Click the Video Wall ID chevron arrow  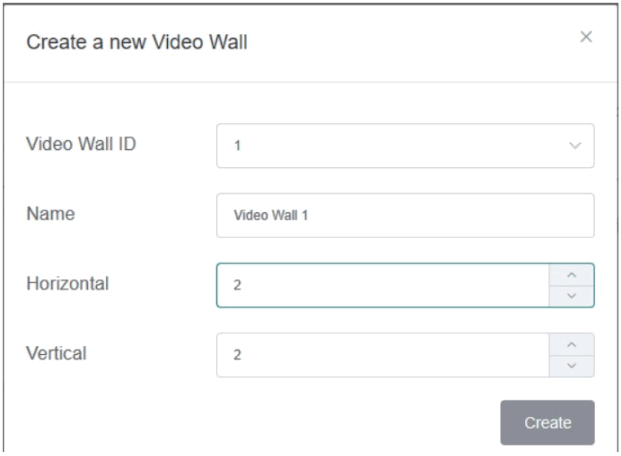tap(575, 146)
